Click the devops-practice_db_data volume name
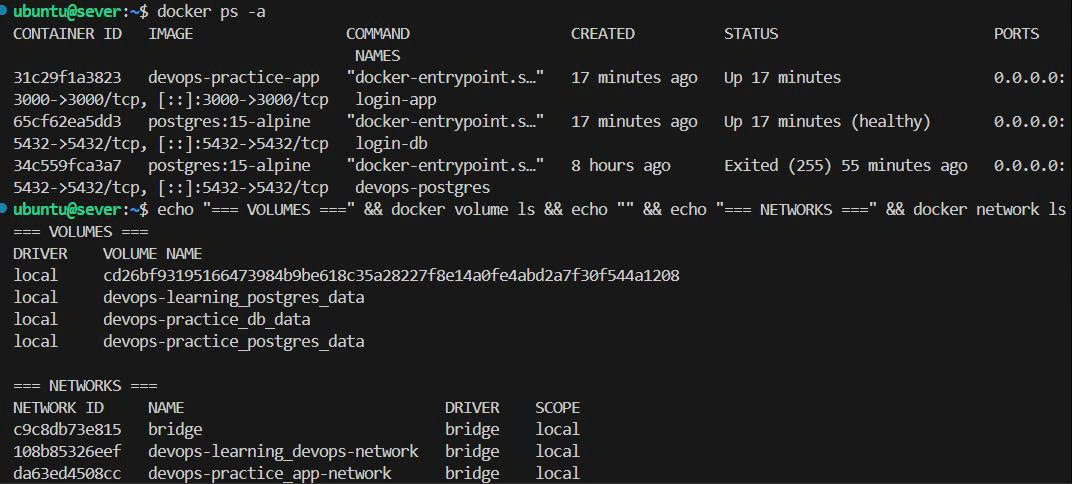 click(x=206, y=319)
